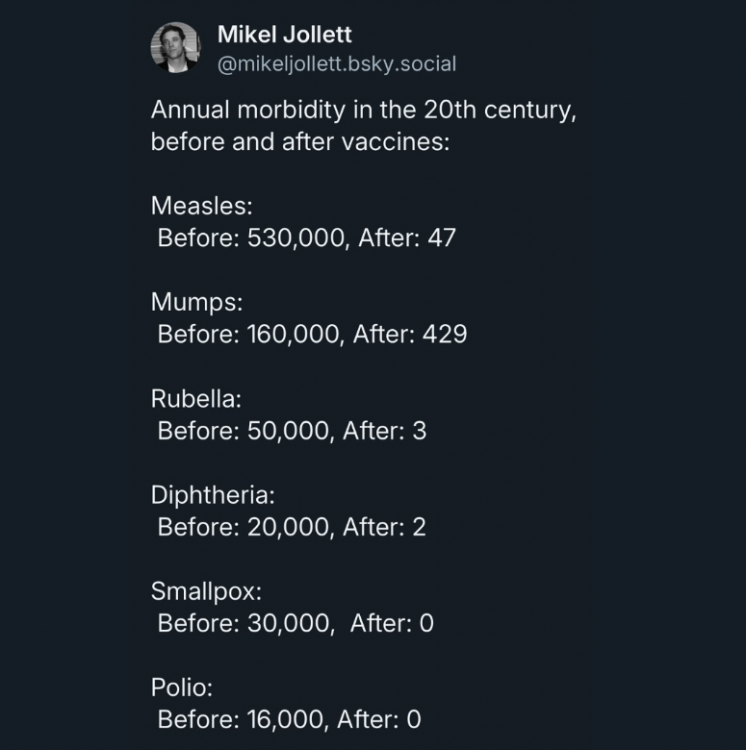Select the "Measles:" heading
The image size is (746, 750).
point(201,206)
